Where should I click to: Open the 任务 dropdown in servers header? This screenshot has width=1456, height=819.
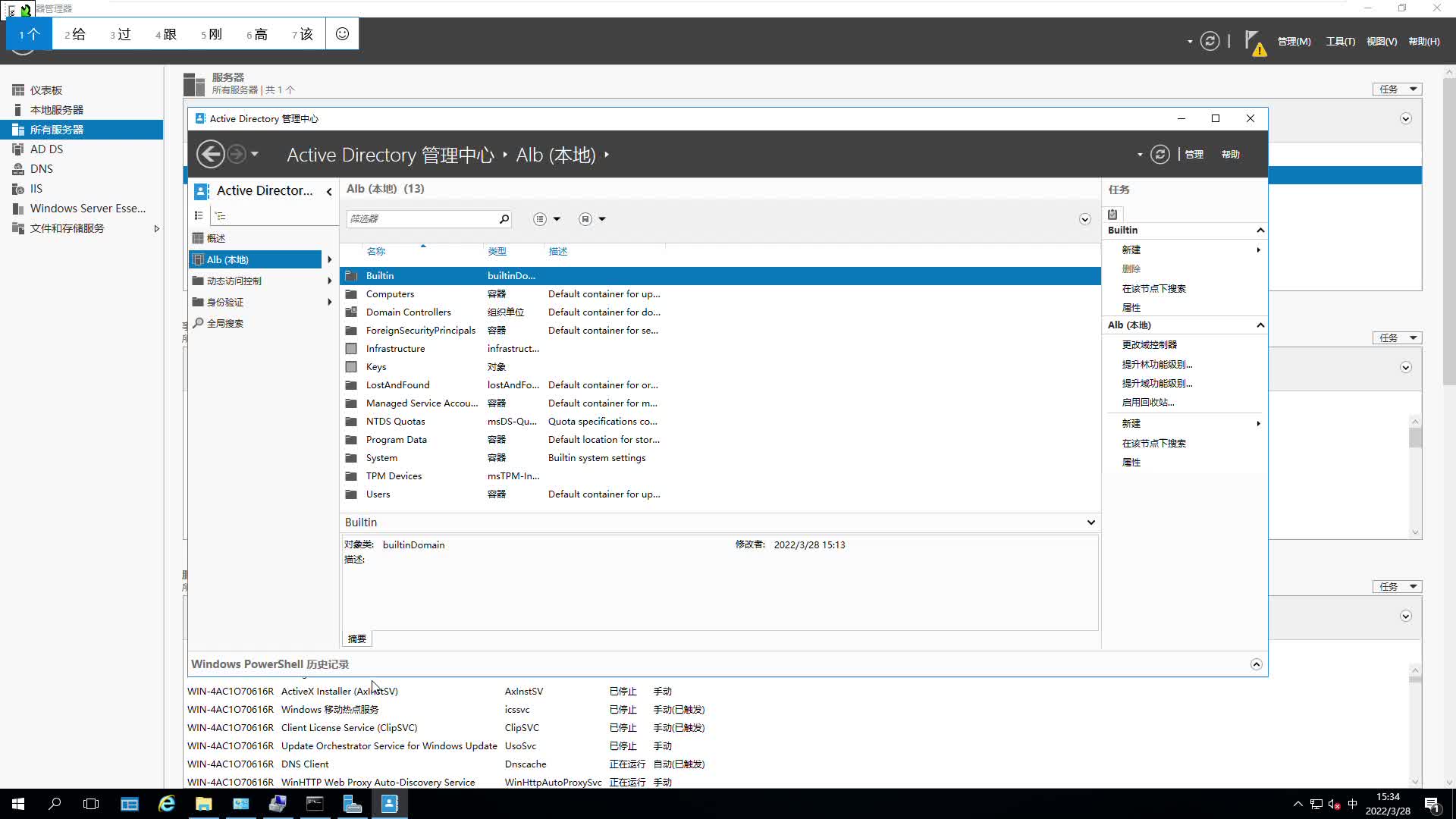pyautogui.click(x=1397, y=89)
